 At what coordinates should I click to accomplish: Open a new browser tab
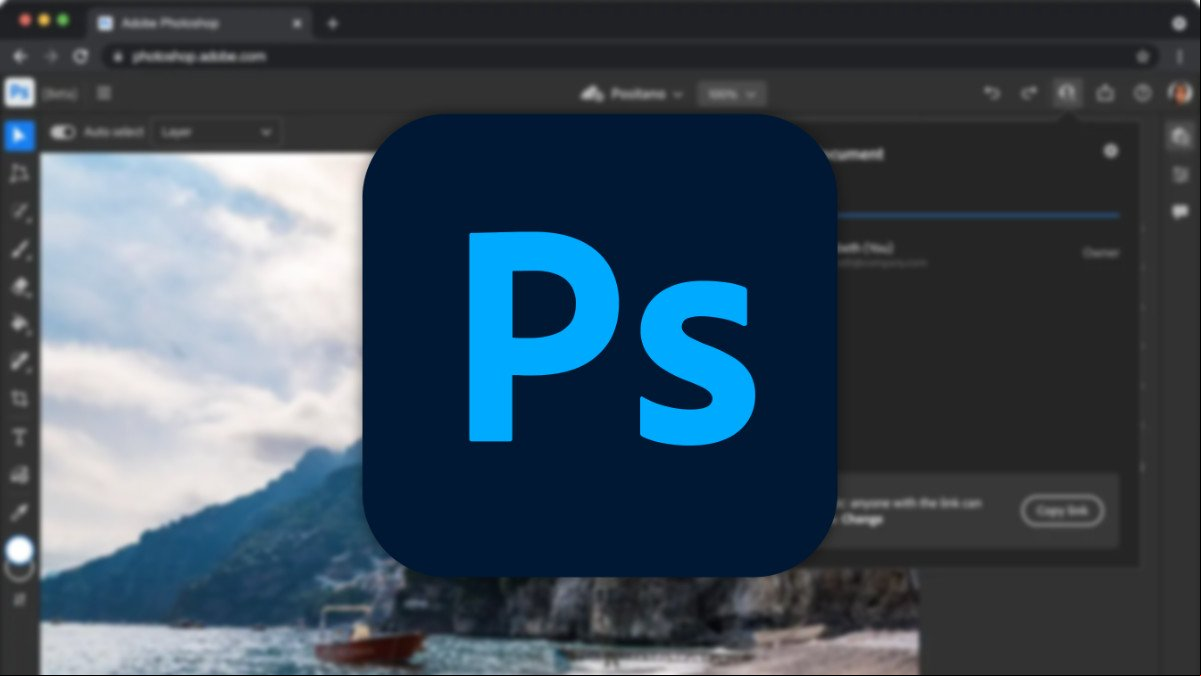pos(333,23)
